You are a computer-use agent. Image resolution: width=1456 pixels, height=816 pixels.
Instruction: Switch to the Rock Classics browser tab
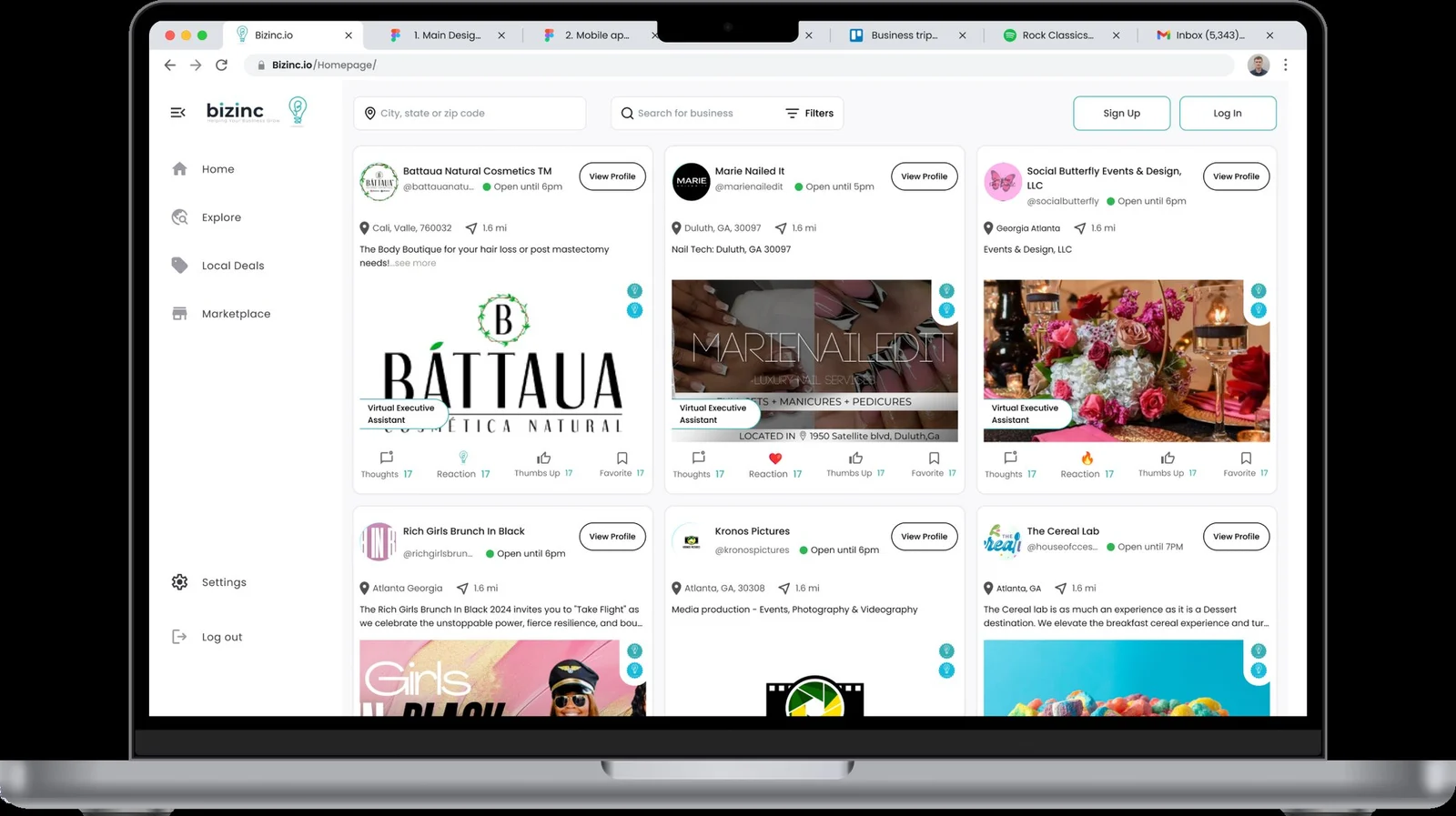1060,35
